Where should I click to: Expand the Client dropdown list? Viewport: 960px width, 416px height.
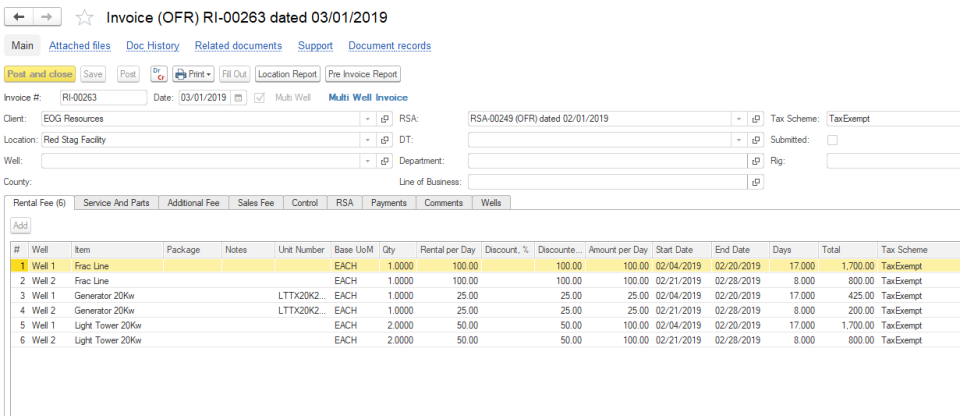(x=368, y=119)
